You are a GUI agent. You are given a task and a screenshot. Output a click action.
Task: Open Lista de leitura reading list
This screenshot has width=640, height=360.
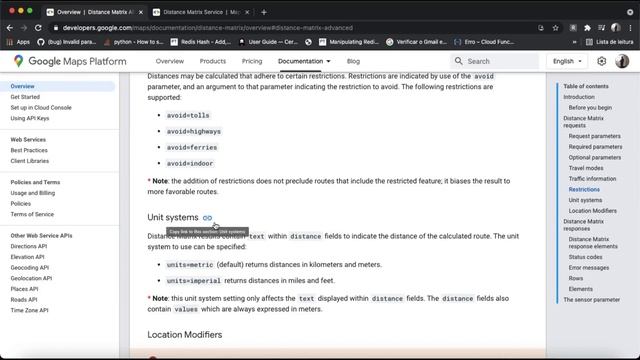(x=610, y=42)
